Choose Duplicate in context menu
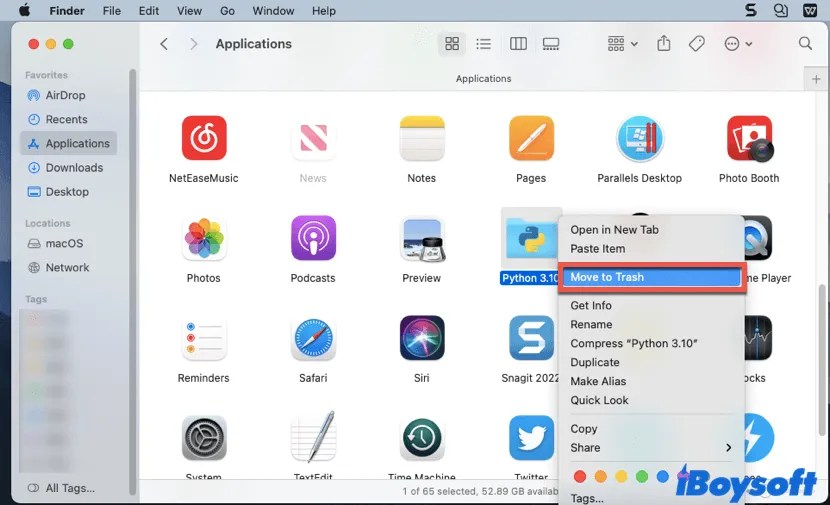 click(x=651, y=363)
